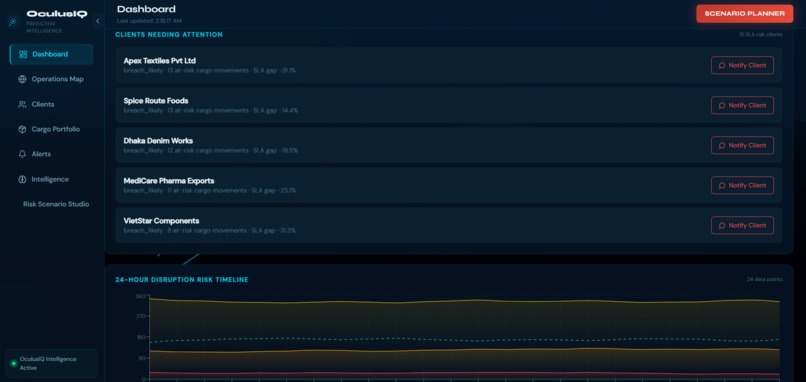Click the Predictive Intelligence tagline
The image size is (806, 382).
click(44, 27)
